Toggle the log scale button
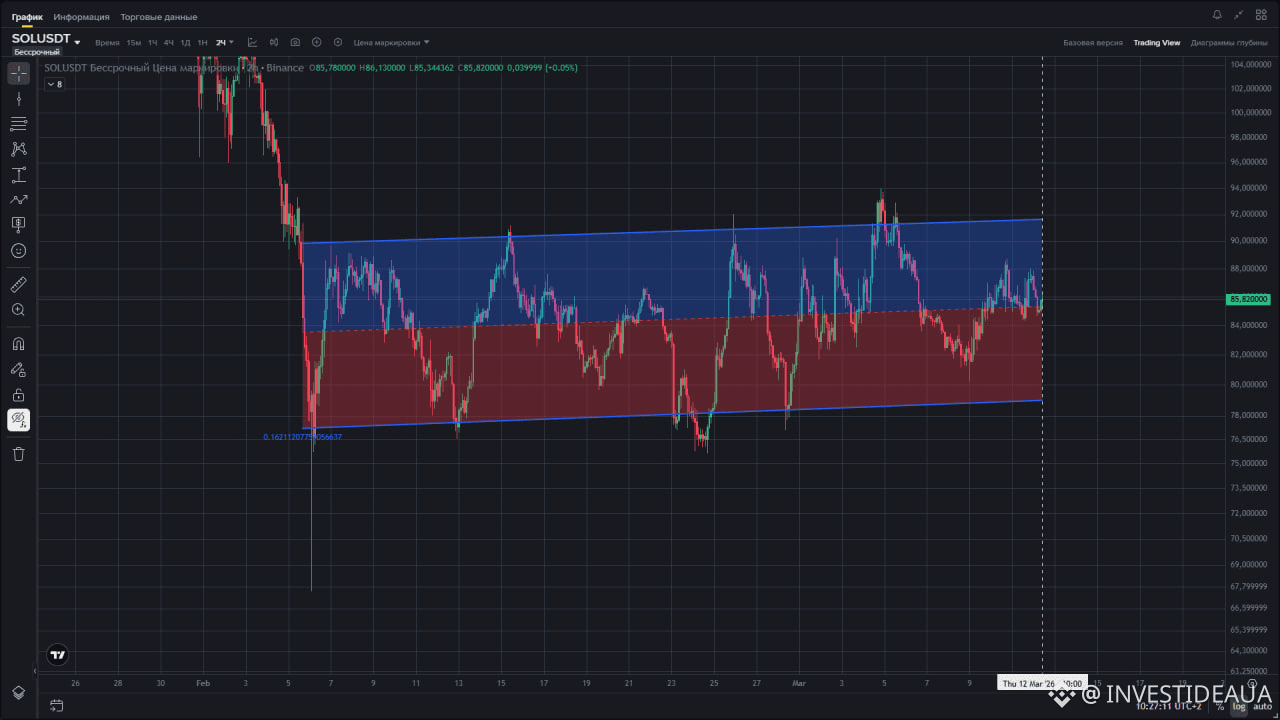This screenshot has width=1280, height=720. click(1239, 706)
